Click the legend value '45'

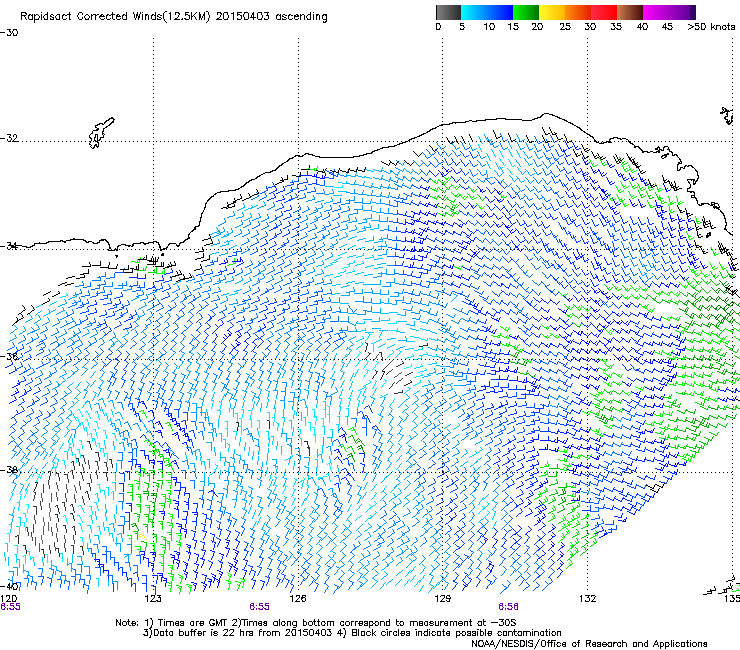[667, 27]
